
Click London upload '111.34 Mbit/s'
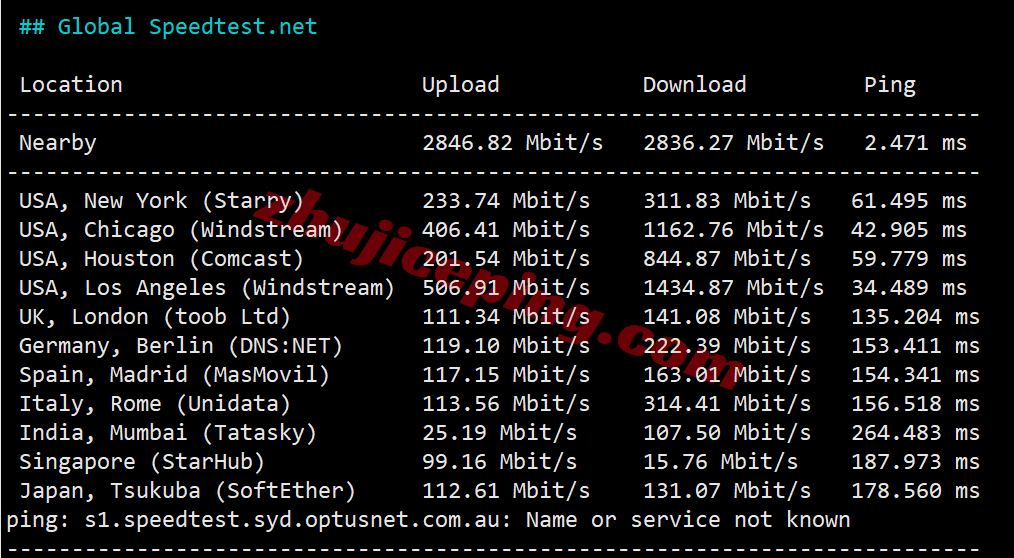[x=506, y=317]
